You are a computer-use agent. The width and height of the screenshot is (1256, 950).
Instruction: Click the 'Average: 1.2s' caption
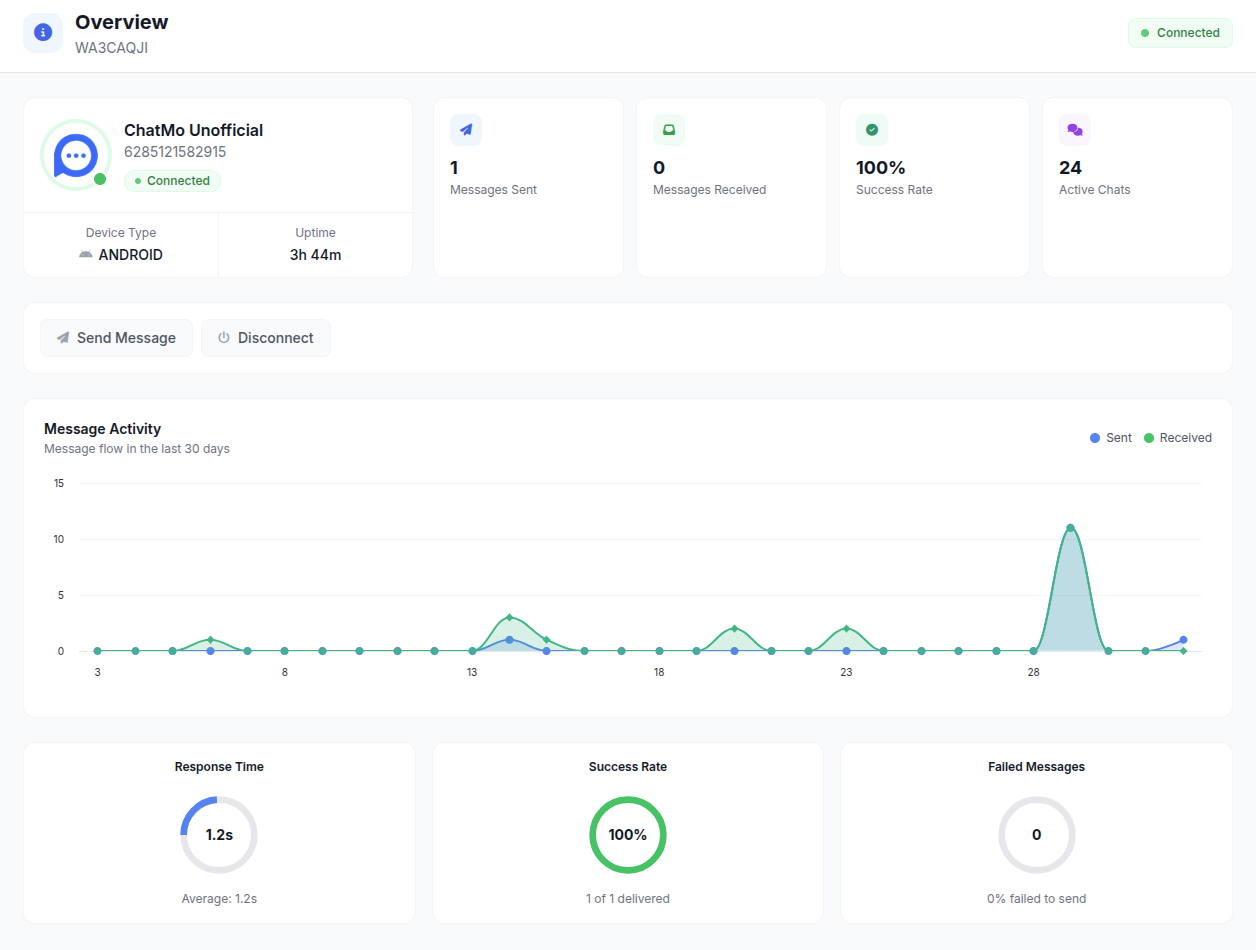[219, 899]
